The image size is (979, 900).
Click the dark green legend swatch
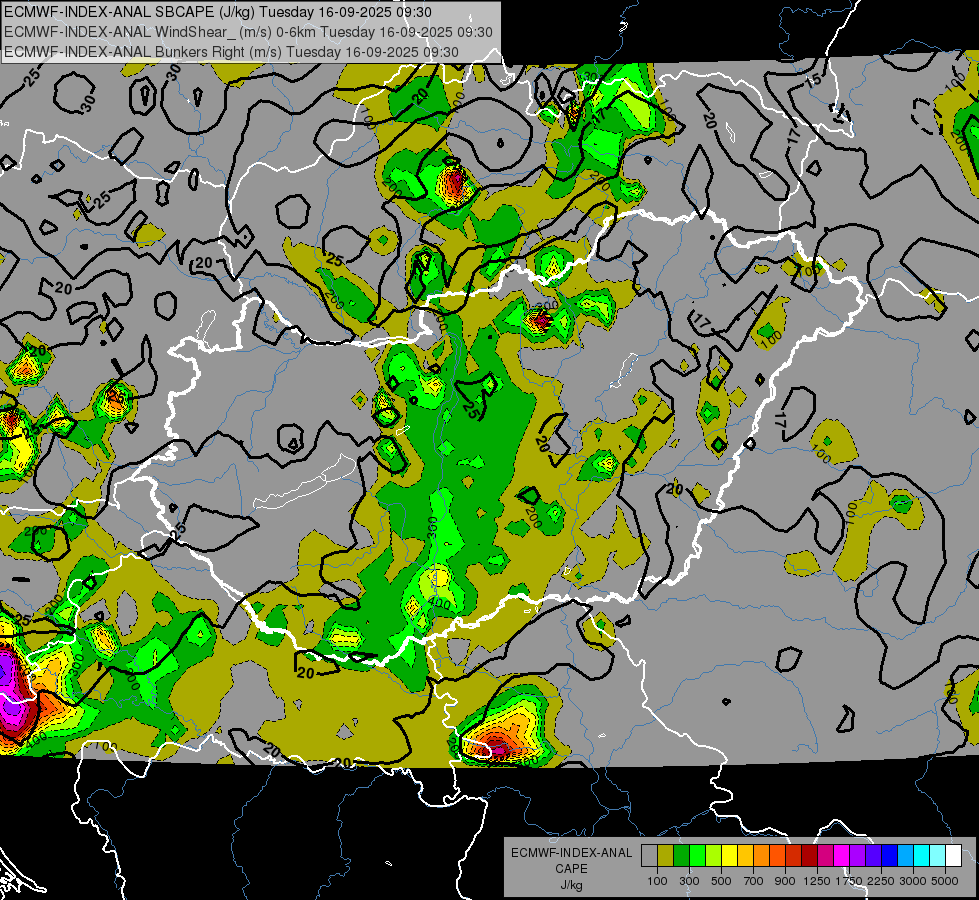pos(681,855)
